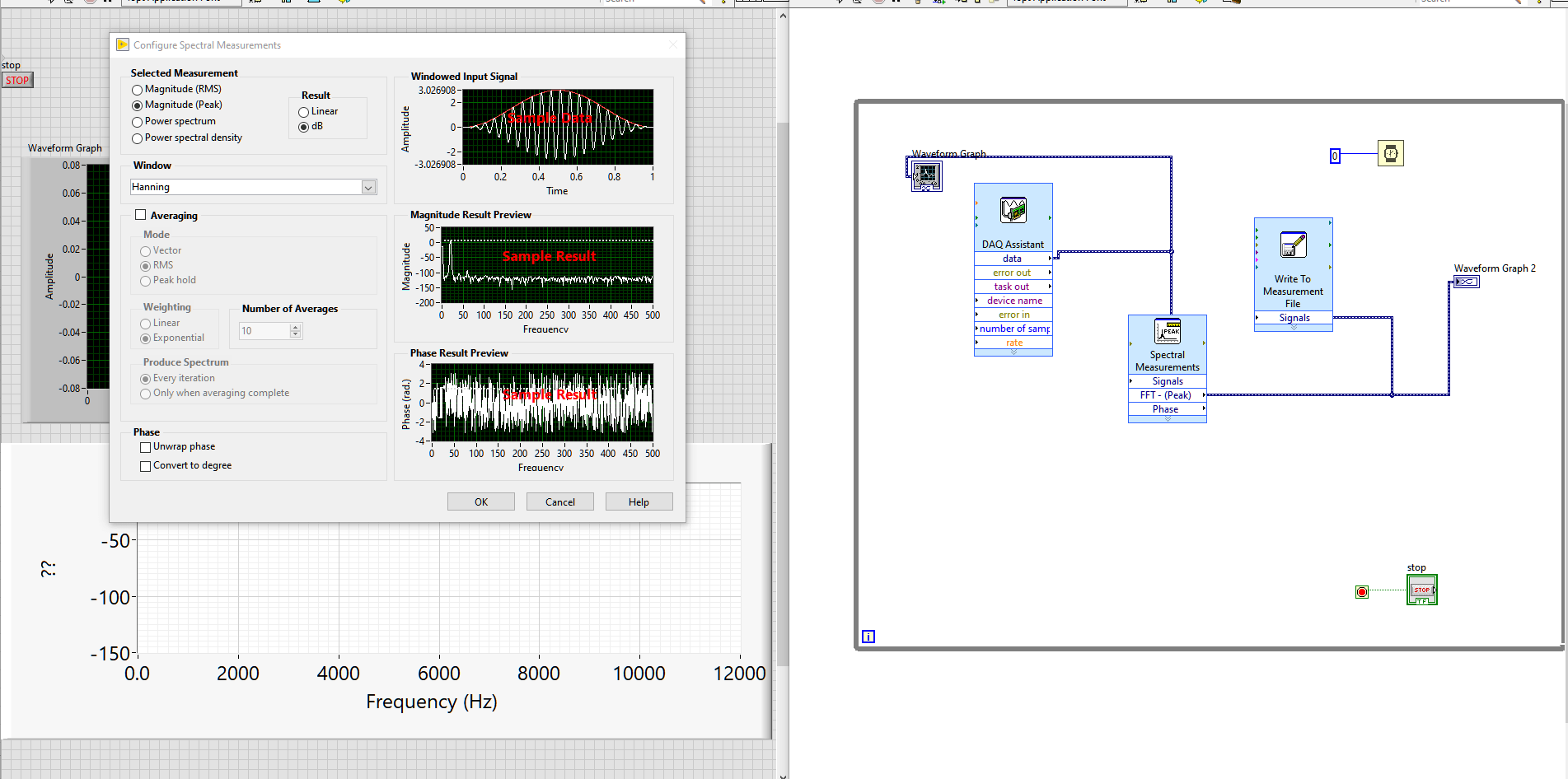Enable the Averaging checkbox
The image size is (1568, 779).
click(141, 214)
